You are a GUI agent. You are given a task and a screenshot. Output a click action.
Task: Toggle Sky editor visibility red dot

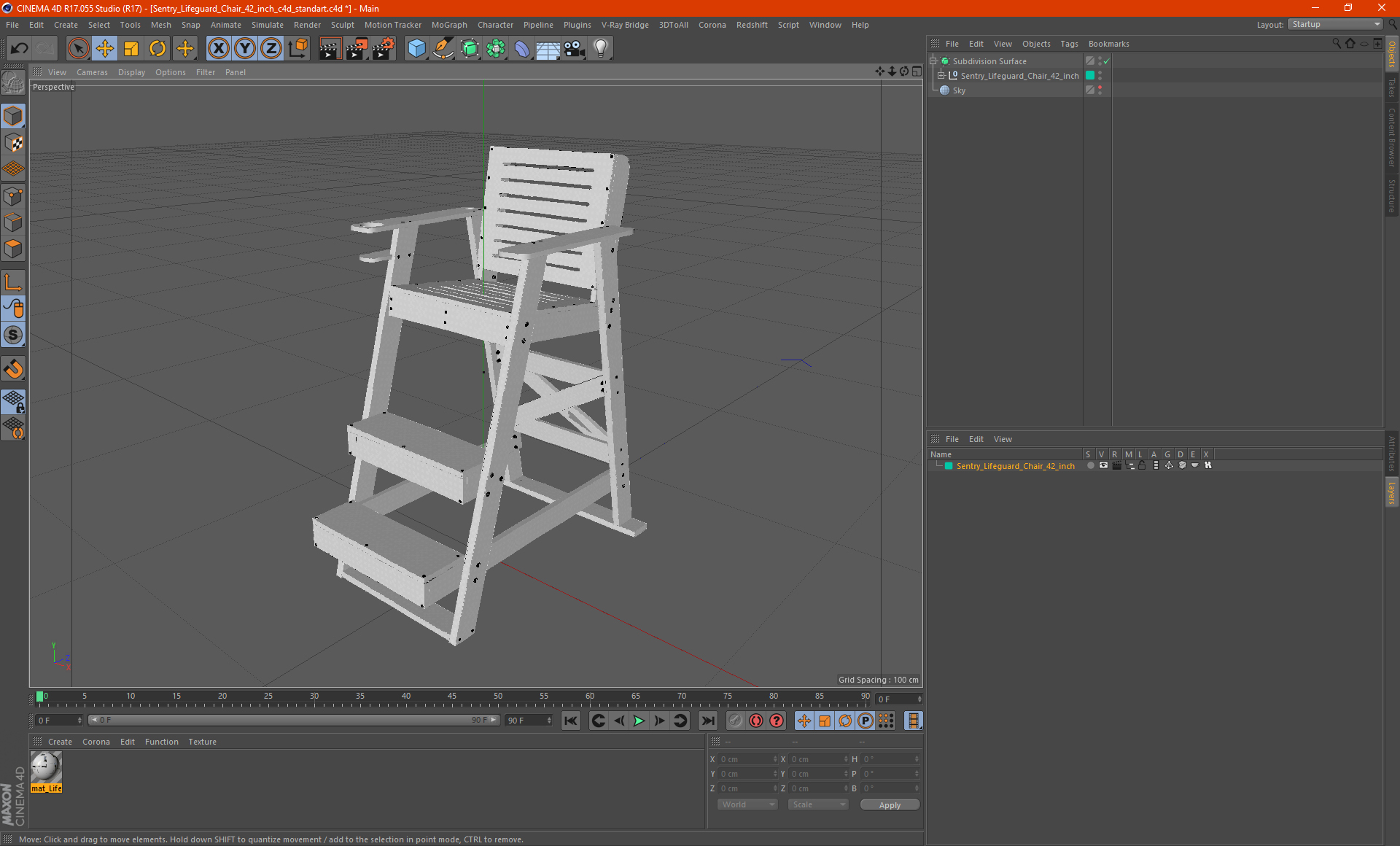pos(1100,88)
